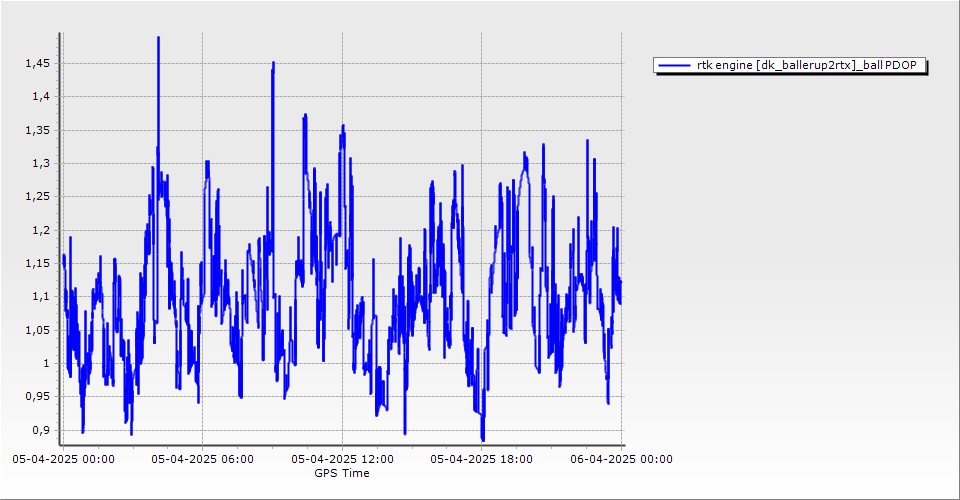
Task: Click the 06-04-2025 00:00 x-axis label
Action: click(621, 459)
